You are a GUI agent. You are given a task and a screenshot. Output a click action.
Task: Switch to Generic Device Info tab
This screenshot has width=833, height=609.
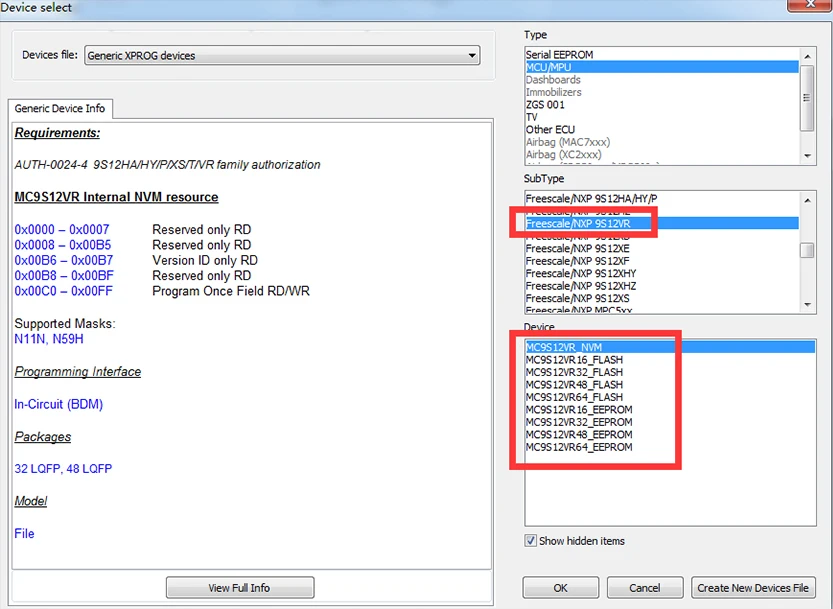tap(60, 108)
